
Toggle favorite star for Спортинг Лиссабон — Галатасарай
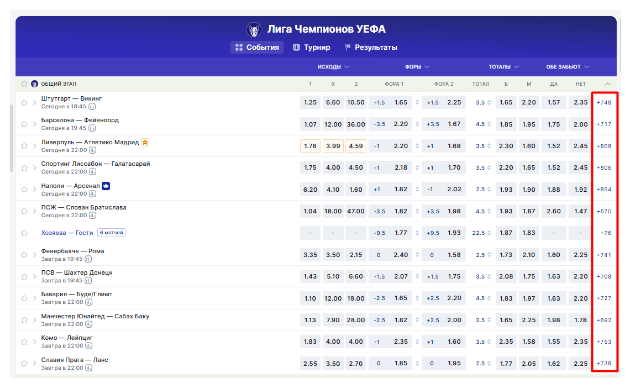click(24, 168)
